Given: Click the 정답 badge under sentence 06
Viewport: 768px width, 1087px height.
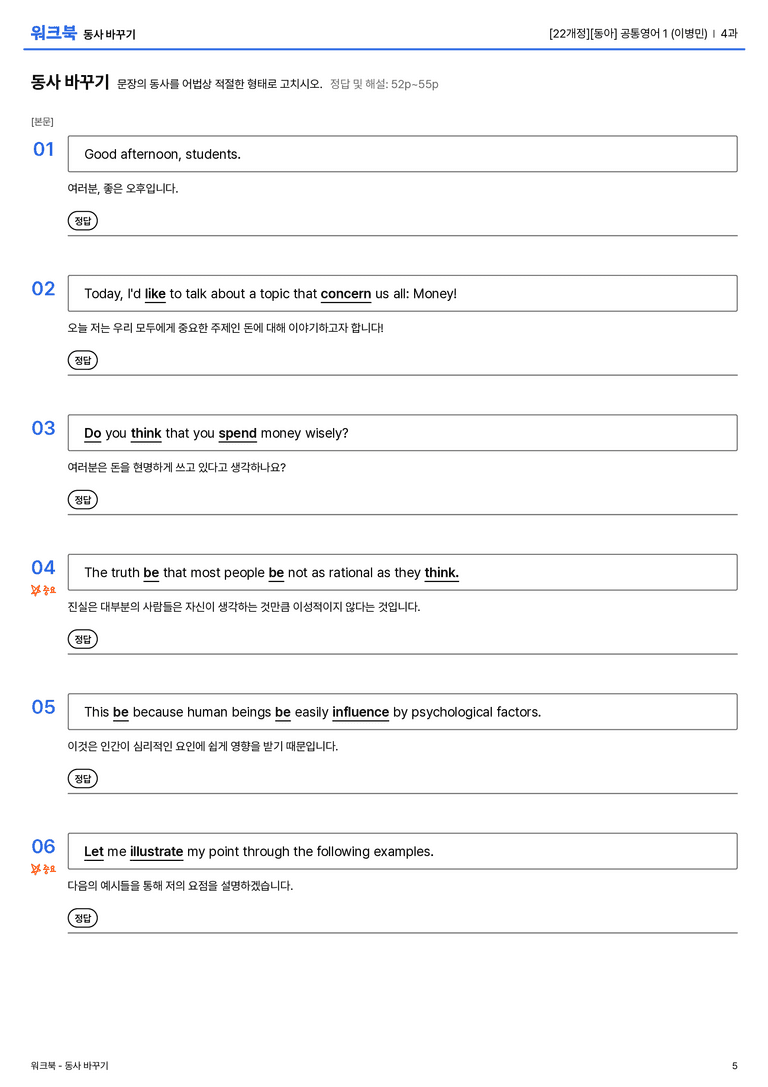Looking at the screenshot, I should (82, 917).
